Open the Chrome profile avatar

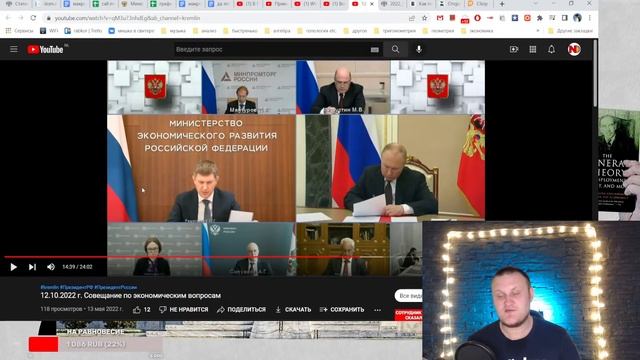coord(577,18)
